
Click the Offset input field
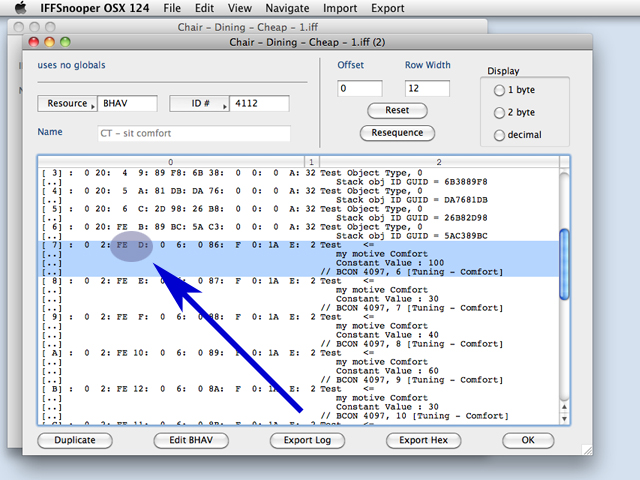(x=360, y=88)
